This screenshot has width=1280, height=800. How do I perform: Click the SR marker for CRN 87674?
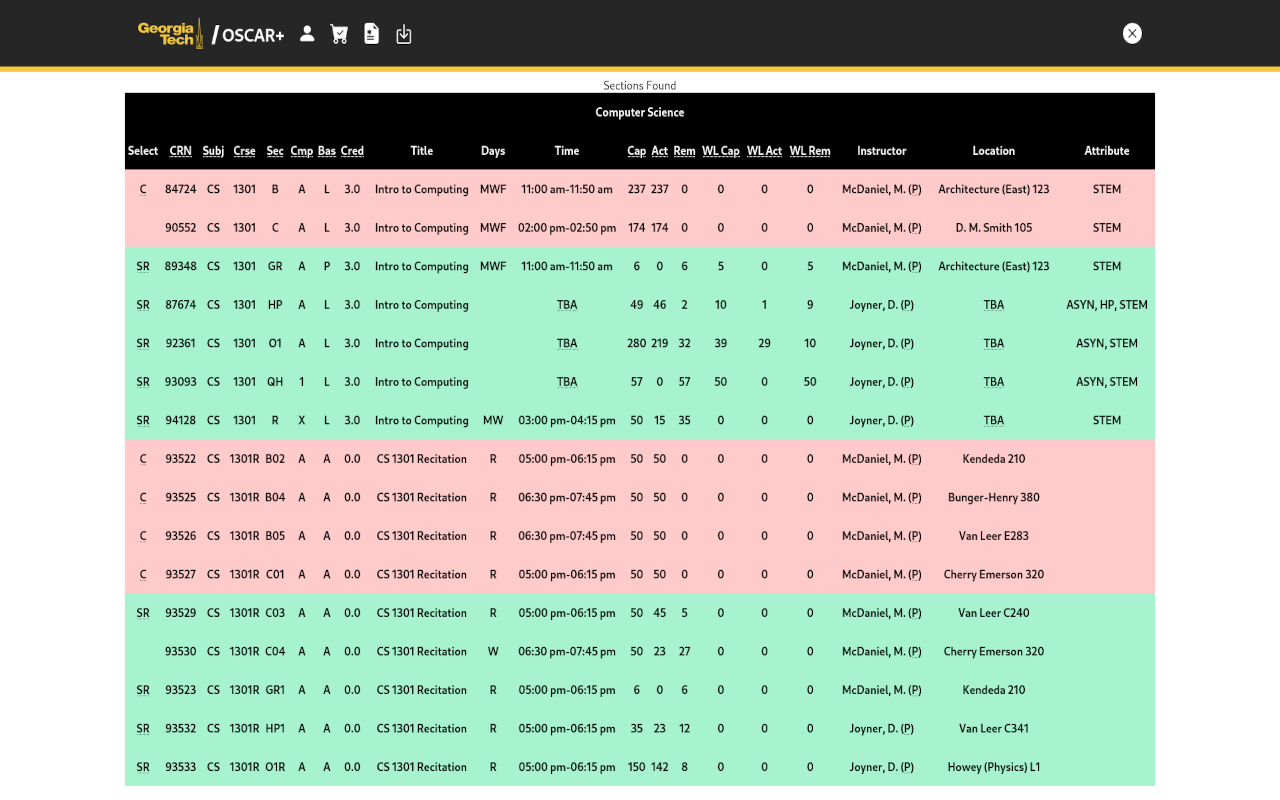click(143, 305)
